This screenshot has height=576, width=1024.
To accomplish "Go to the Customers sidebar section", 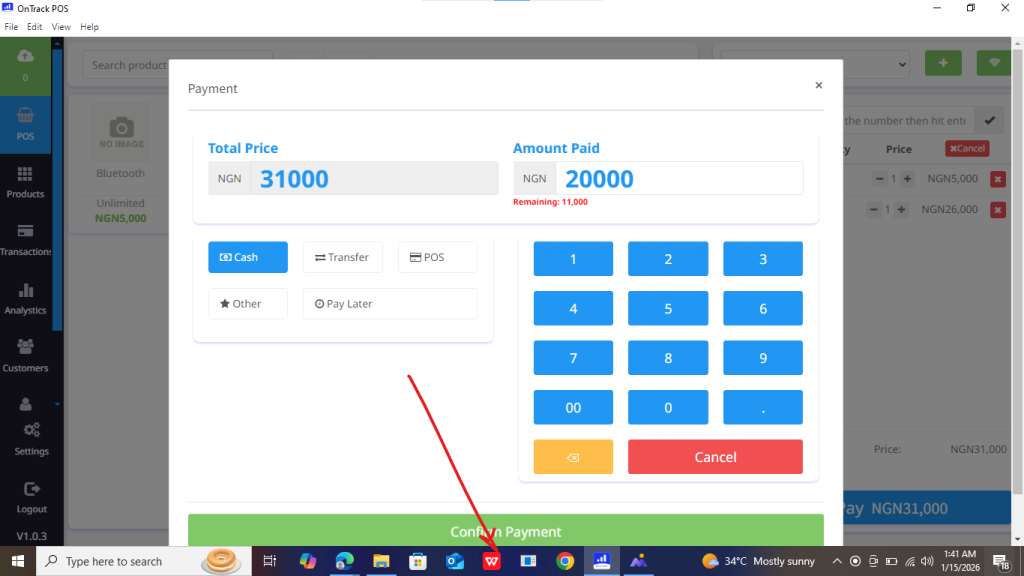I will pyautogui.click(x=26, y=355).
